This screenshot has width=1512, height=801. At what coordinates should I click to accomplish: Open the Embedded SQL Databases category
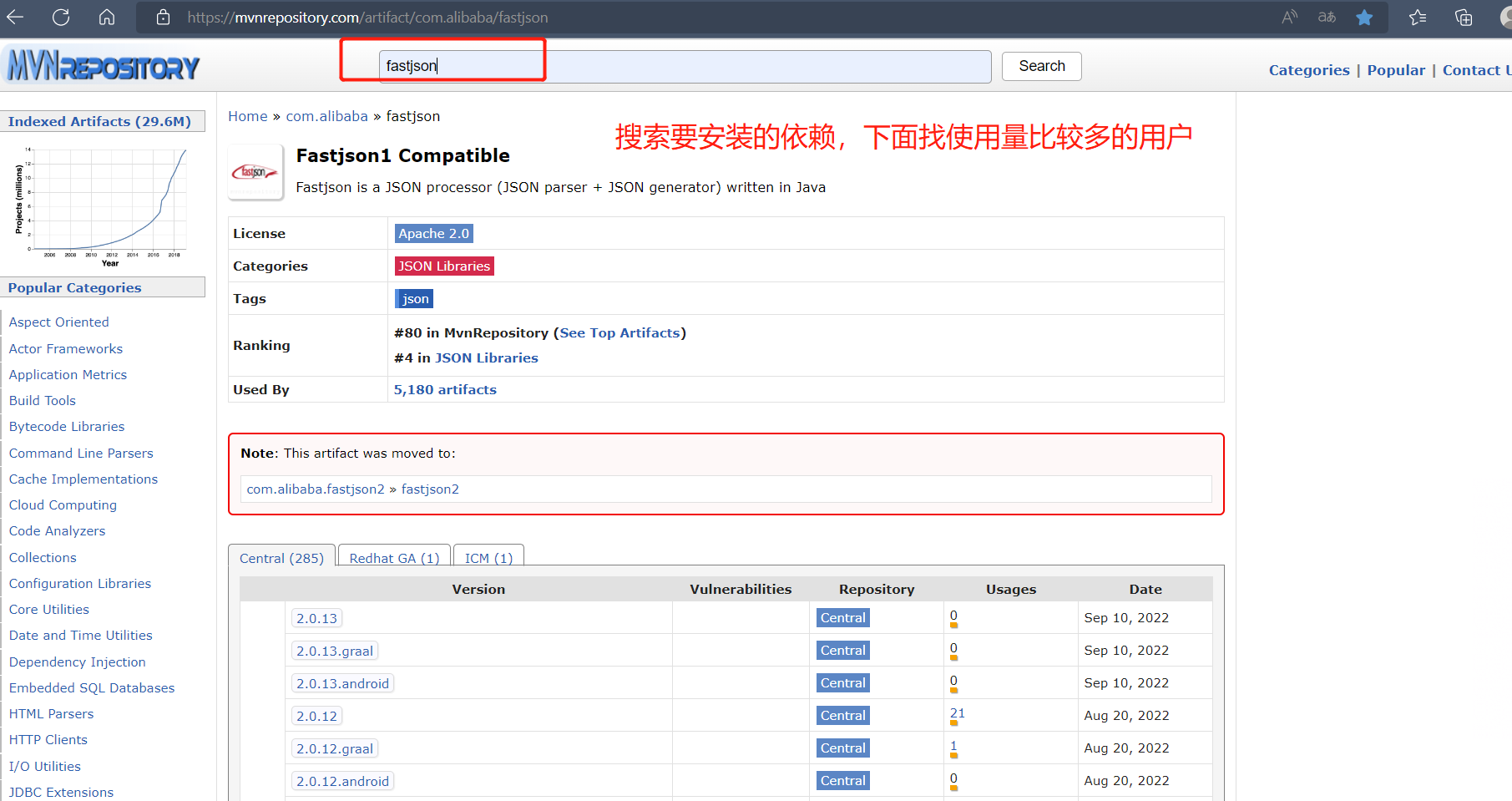pyautogui.click(x=92, y=687)
